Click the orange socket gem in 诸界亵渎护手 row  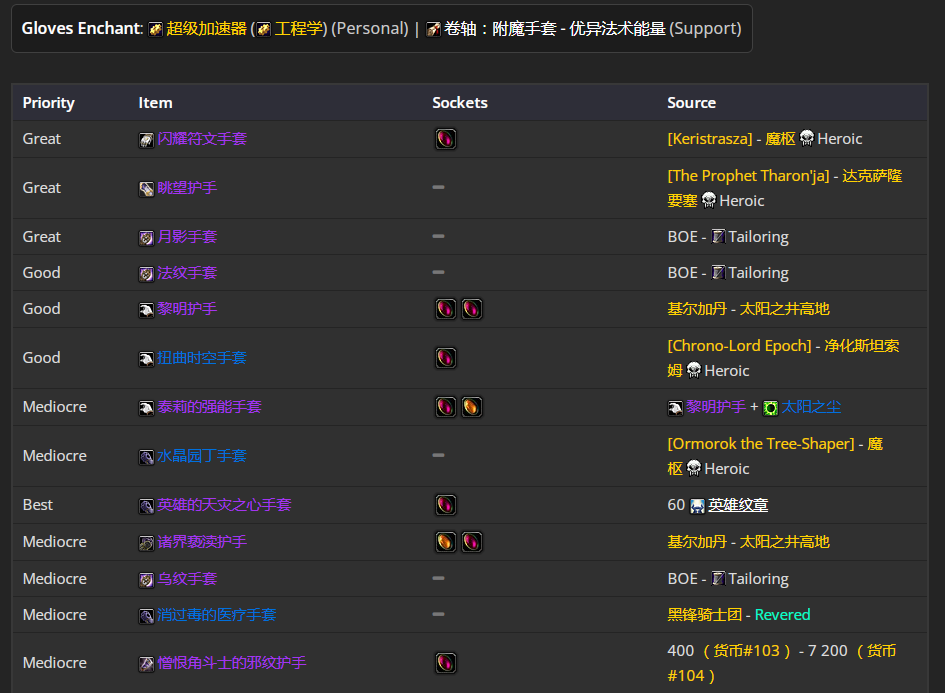click(446, 542)
